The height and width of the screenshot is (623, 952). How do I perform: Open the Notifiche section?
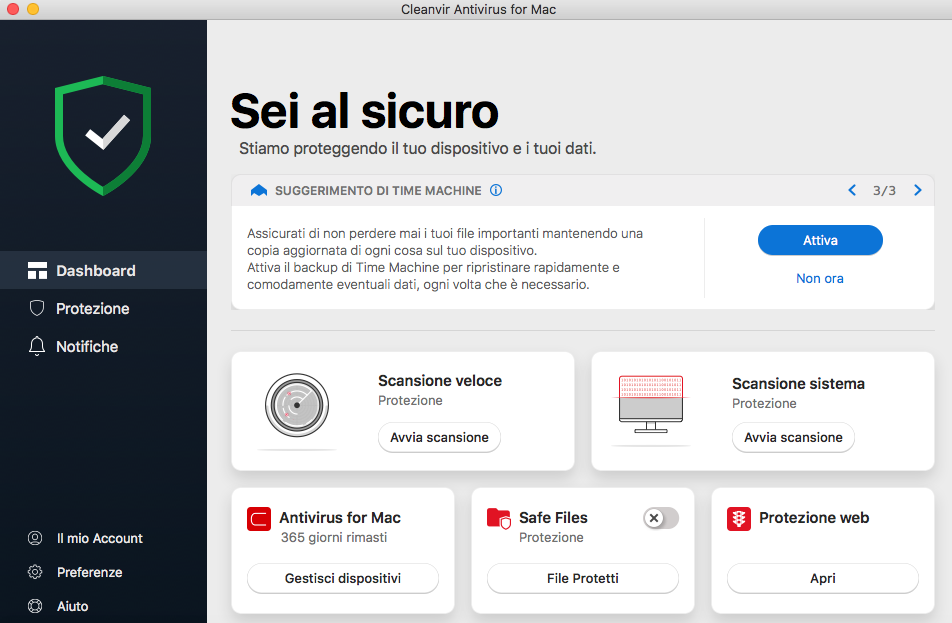click(103, 346)
